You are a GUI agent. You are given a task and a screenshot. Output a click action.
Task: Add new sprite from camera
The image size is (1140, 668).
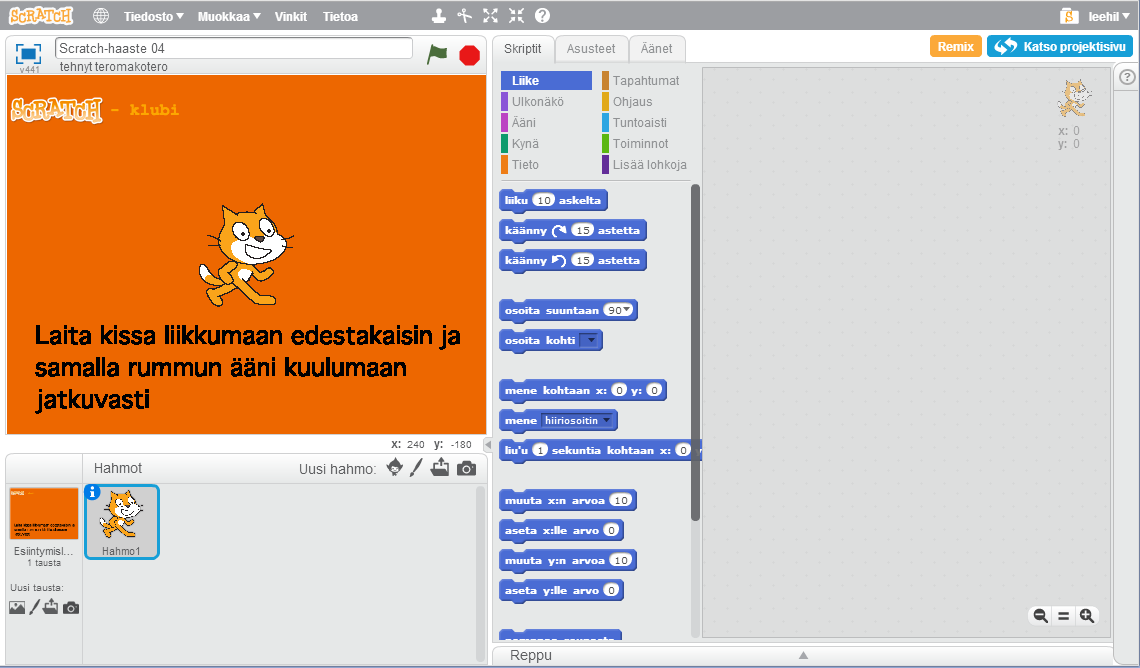click(x=466, y=468)
